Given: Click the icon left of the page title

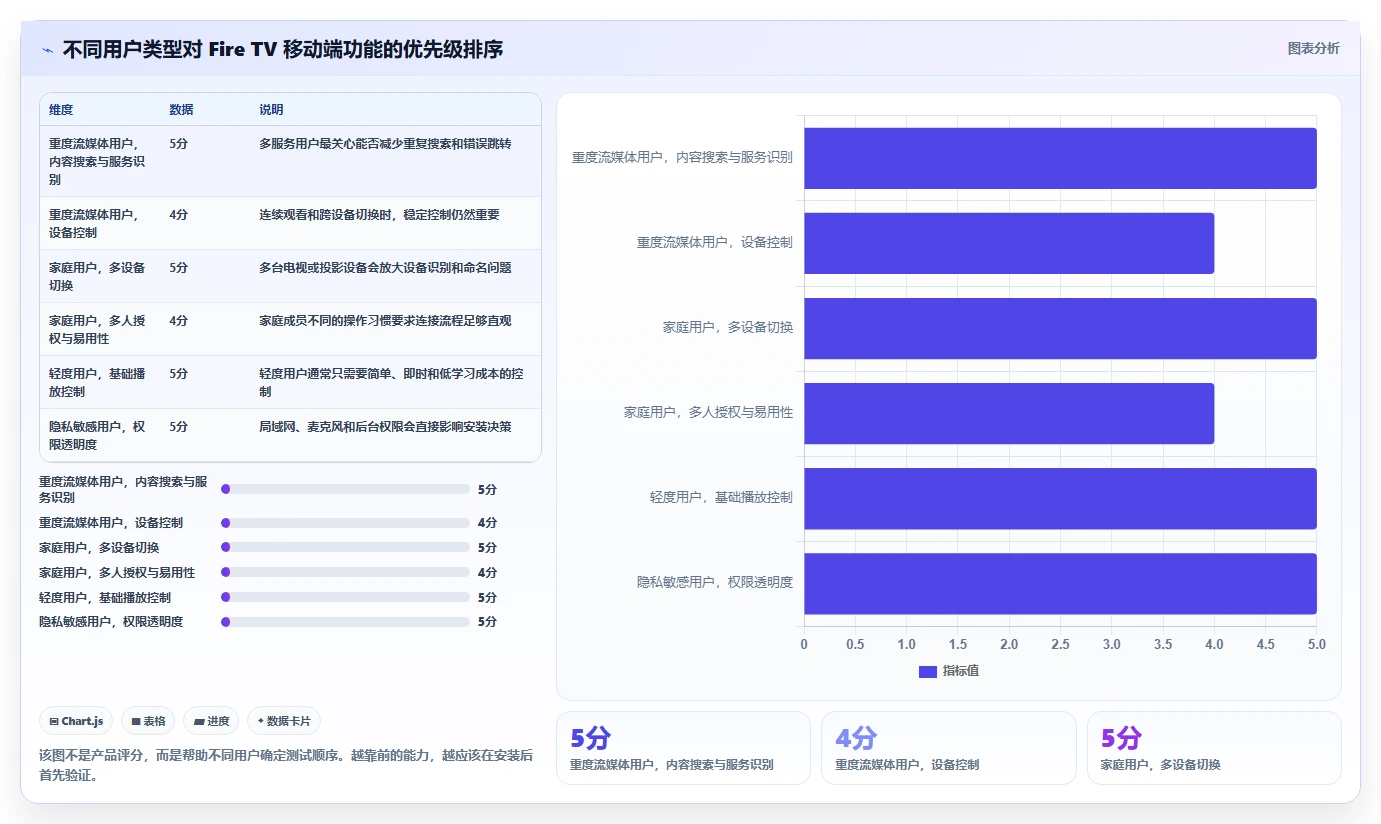Looking at the screenshot, I should point(47,50).
